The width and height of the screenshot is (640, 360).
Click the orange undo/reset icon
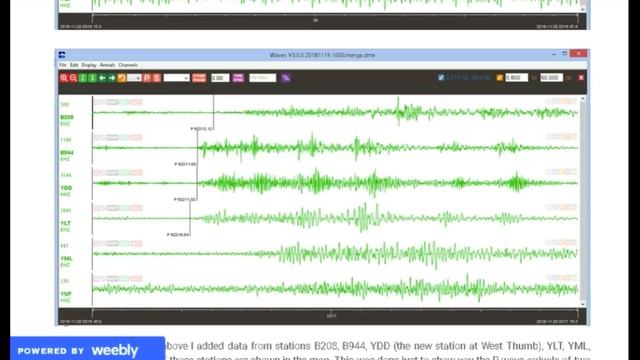click(x=121, y=78)
